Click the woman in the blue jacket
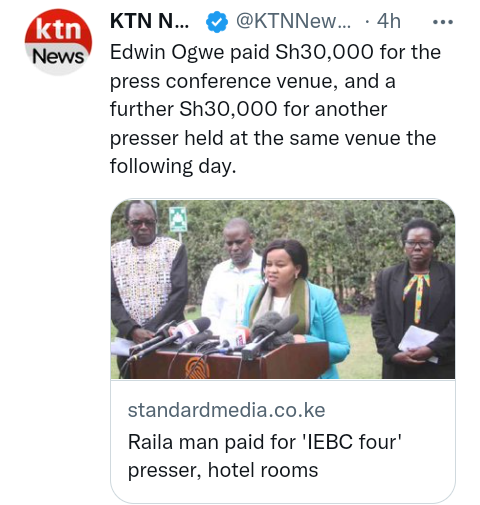The height and width of the screenshot is (505, 480). click(x=296, y=300)
